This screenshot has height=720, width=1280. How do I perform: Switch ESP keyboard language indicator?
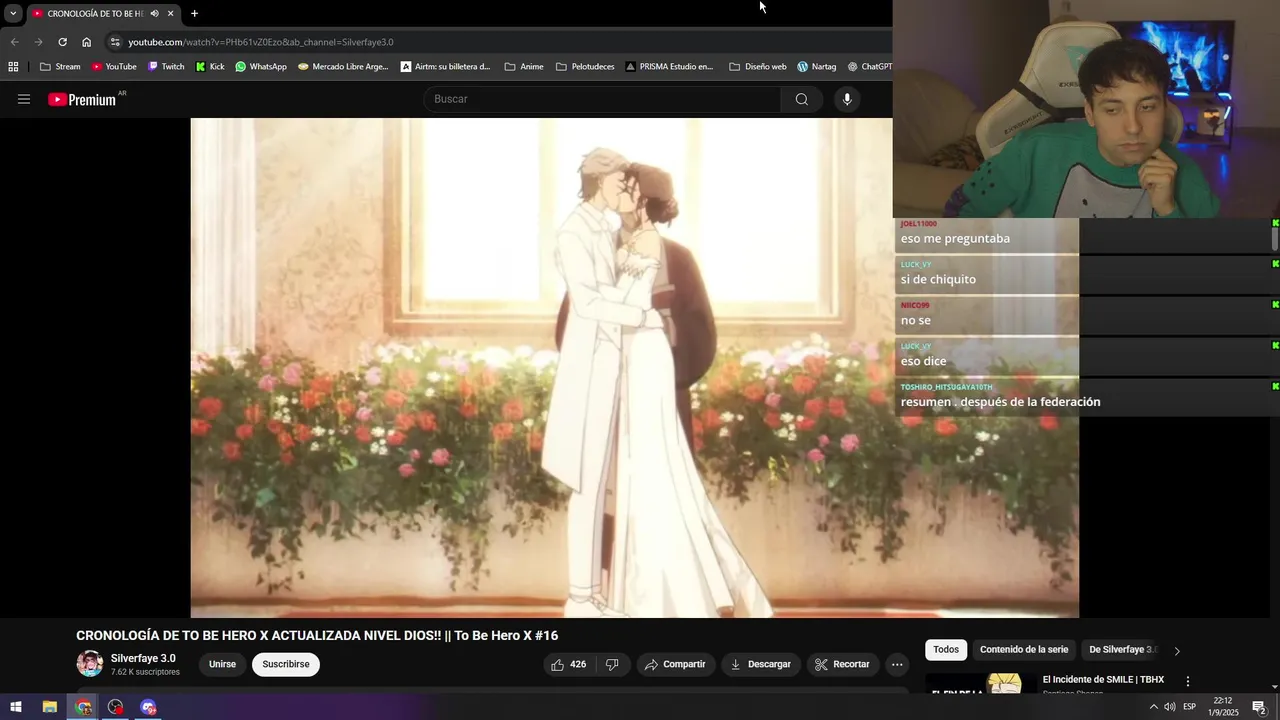click(1190, 707)
